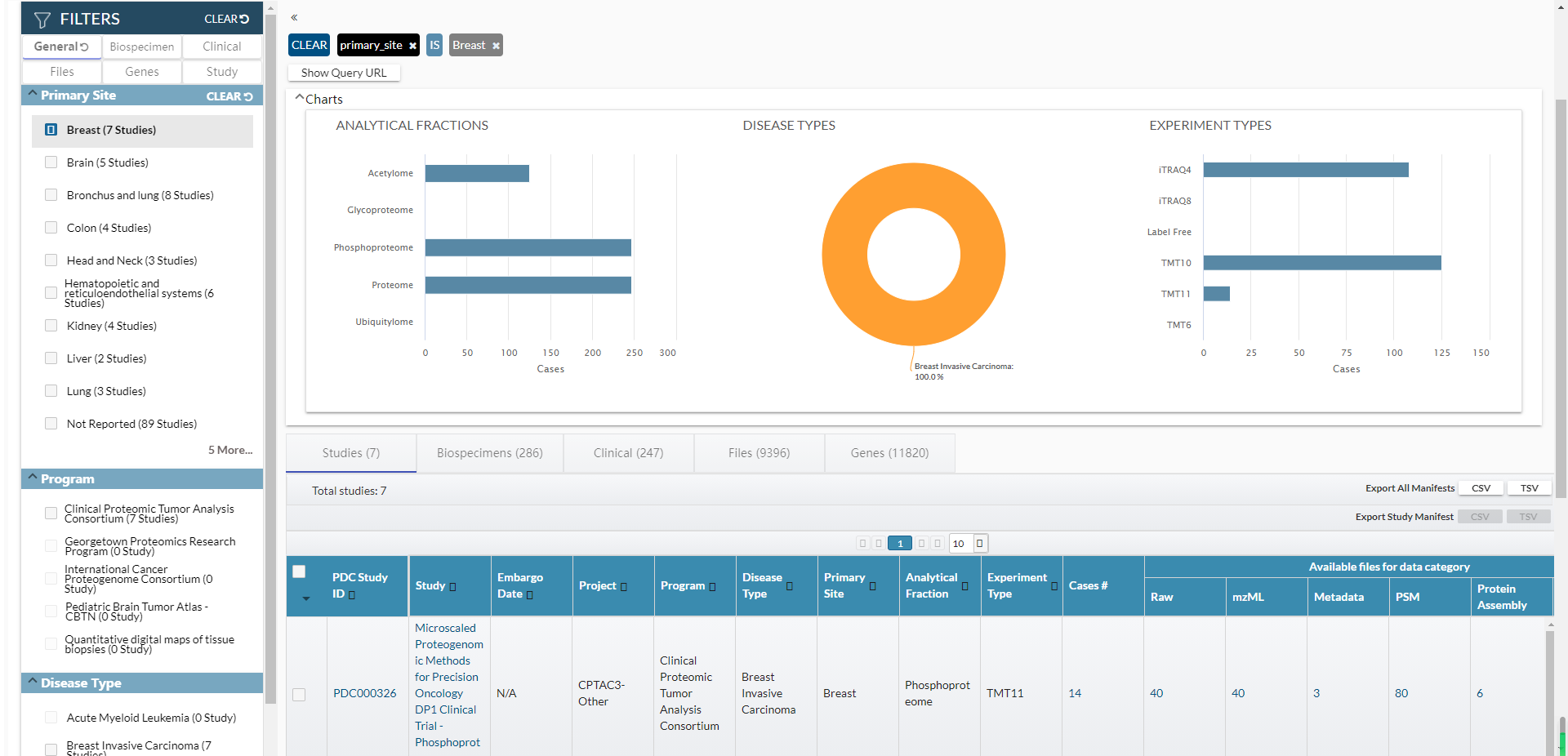Click the funnel icon beside FILTERS
The height and width of the screenshot is (756, 1568).
pos(42,20)
